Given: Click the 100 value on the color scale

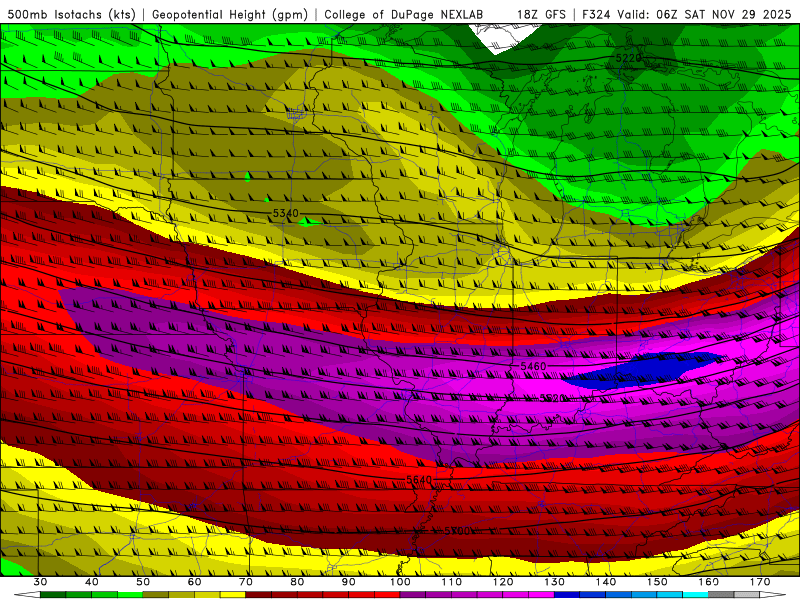Looking at the screenshot, I should (x=400, y=582).
